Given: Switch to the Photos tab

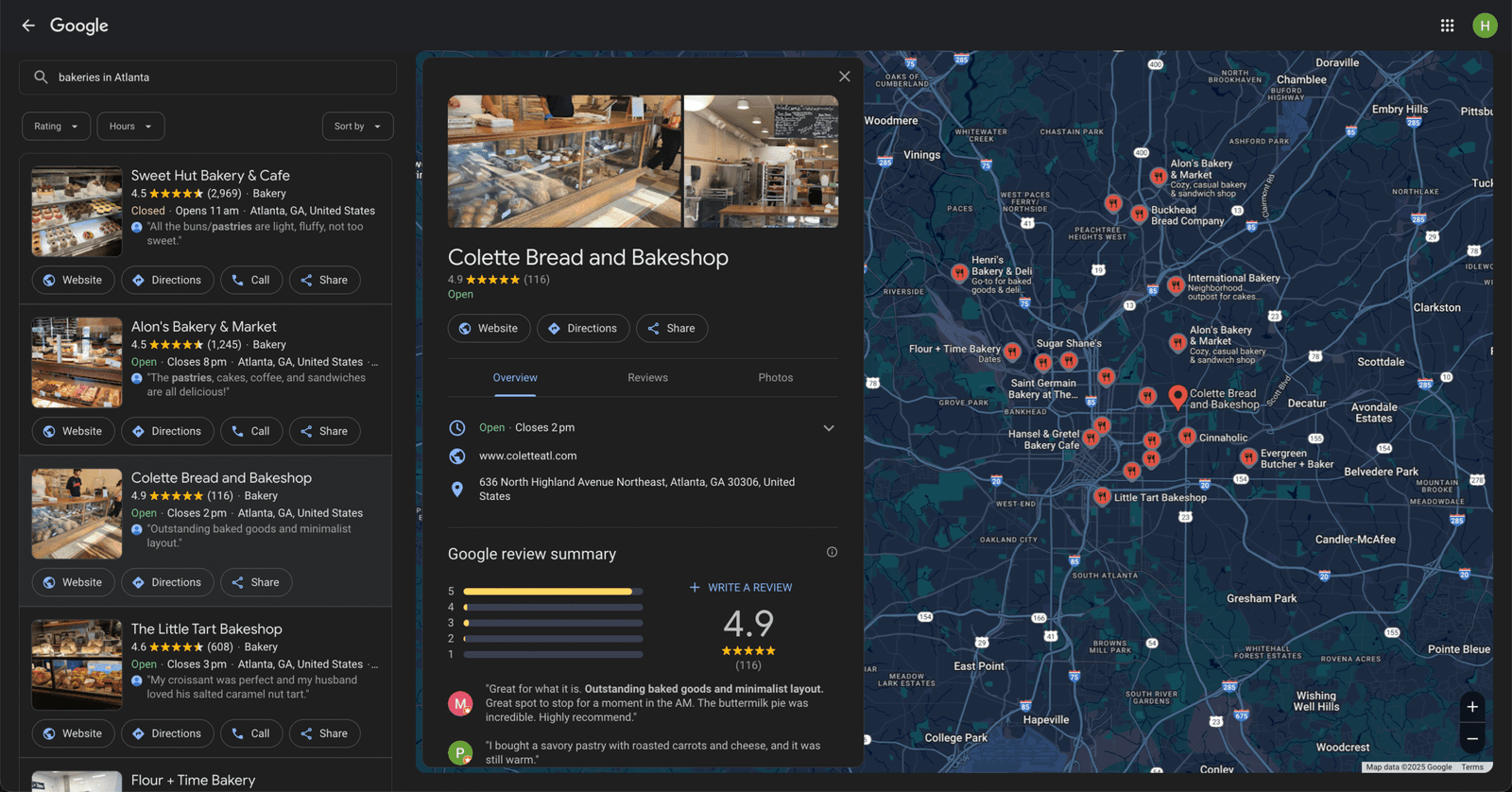Looking at the screenshot, I should (x=776, y=378).
